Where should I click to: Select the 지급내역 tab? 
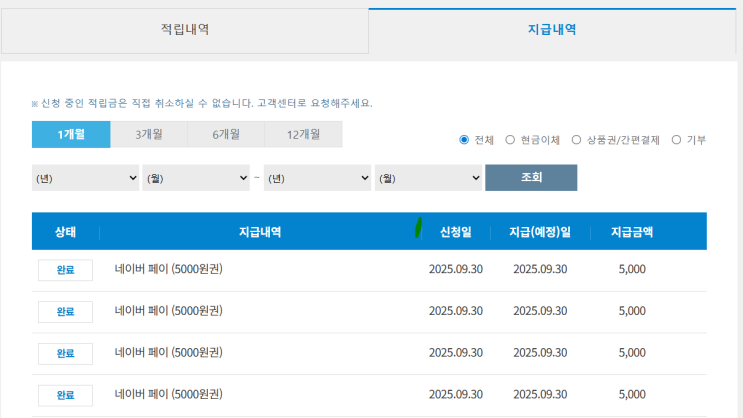click(x=552, y=30)
